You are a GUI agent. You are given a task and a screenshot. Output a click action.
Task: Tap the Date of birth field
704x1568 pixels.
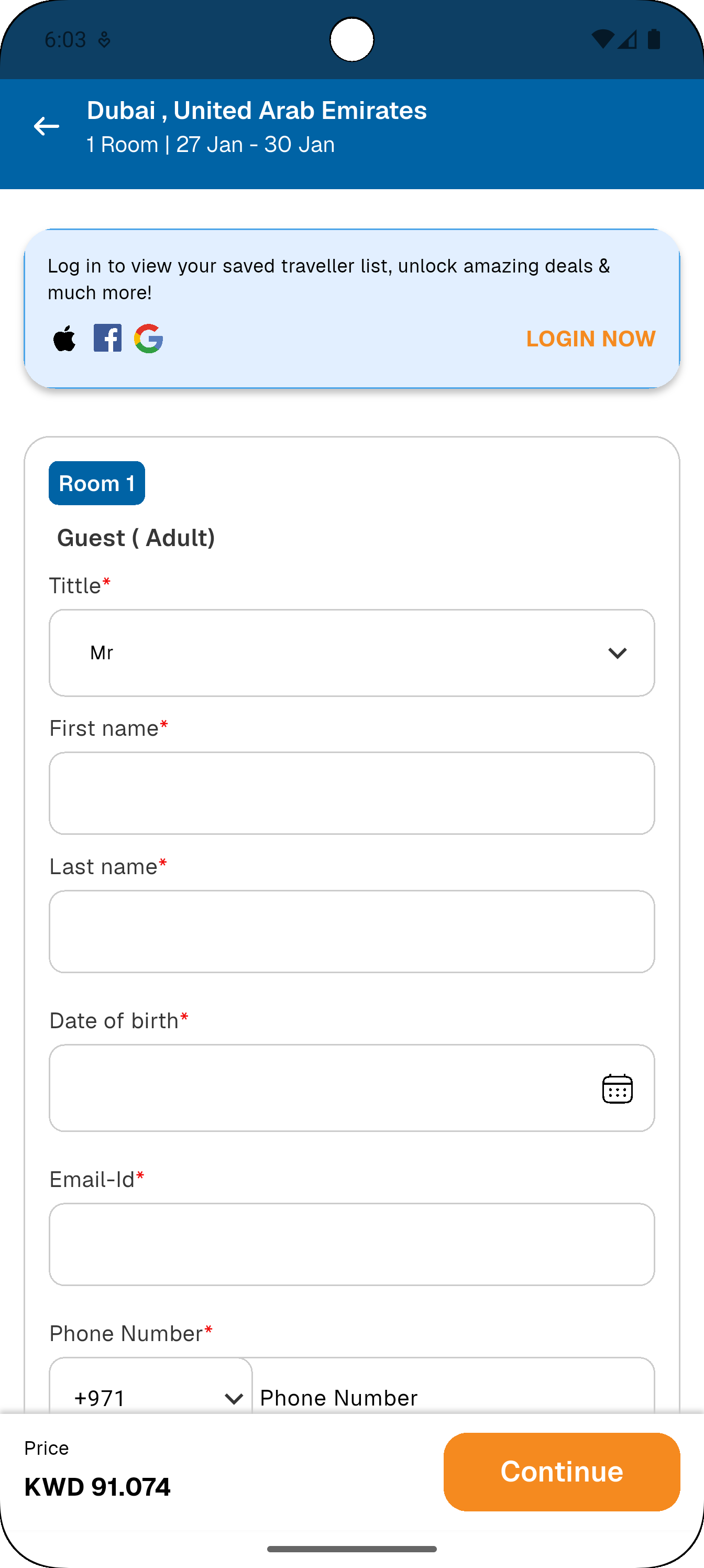[323, 1088]
